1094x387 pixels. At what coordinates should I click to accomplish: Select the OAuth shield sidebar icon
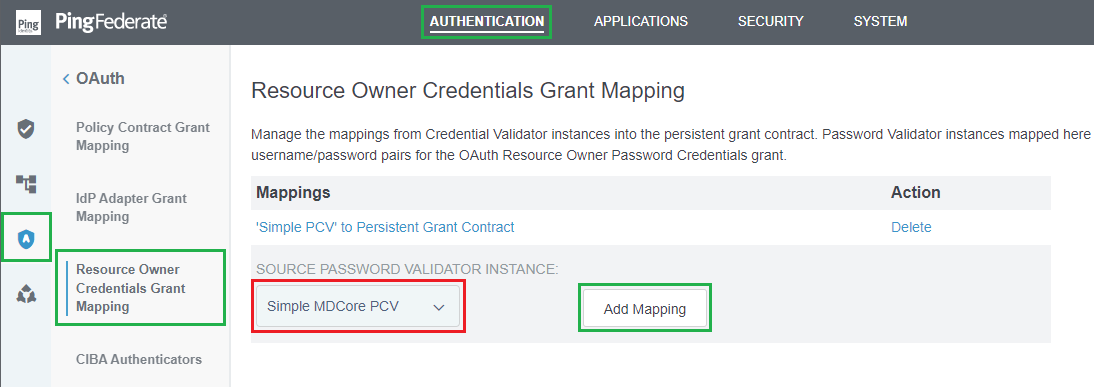[26, 238]
